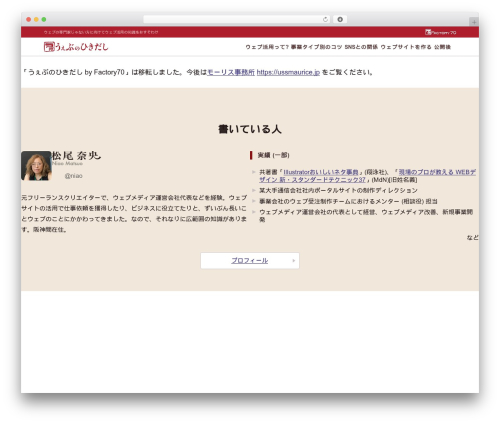500x423 pixels.
Task: Minimize the window with yellow button
Action: [x=36, y=19]
